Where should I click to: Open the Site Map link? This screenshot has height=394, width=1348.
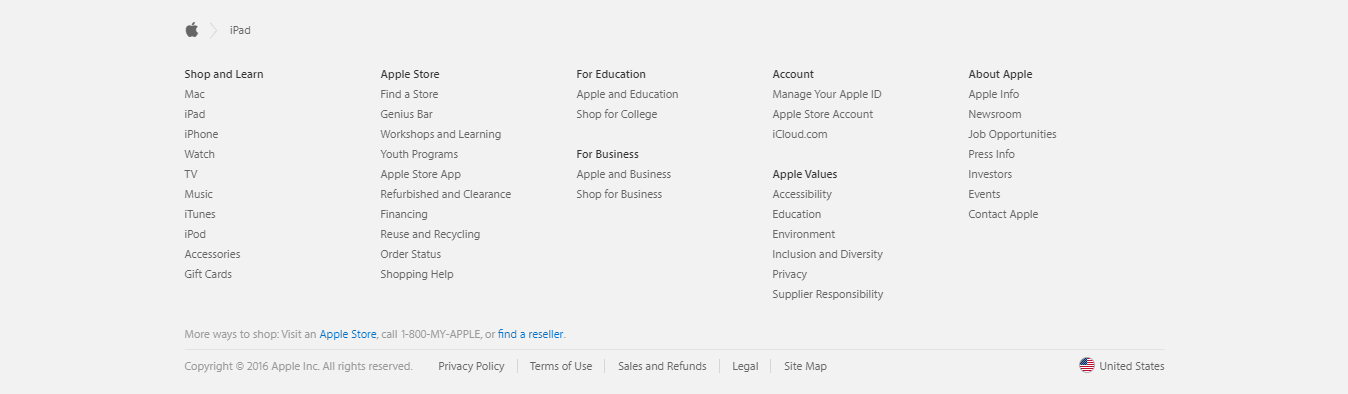point(805,366)
